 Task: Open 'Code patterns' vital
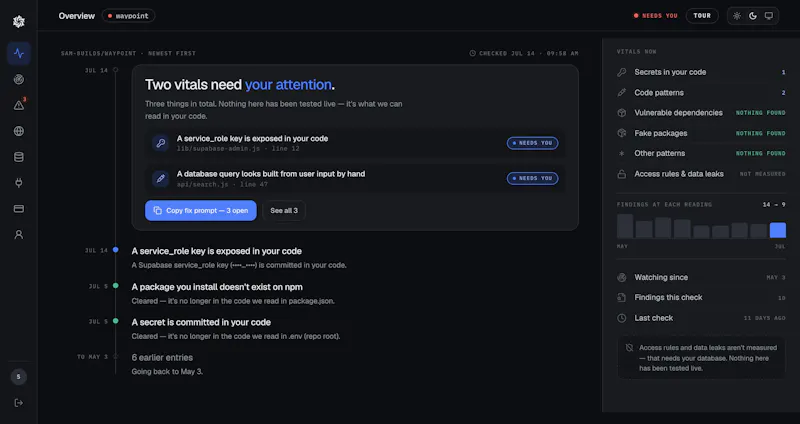(701, 93)
